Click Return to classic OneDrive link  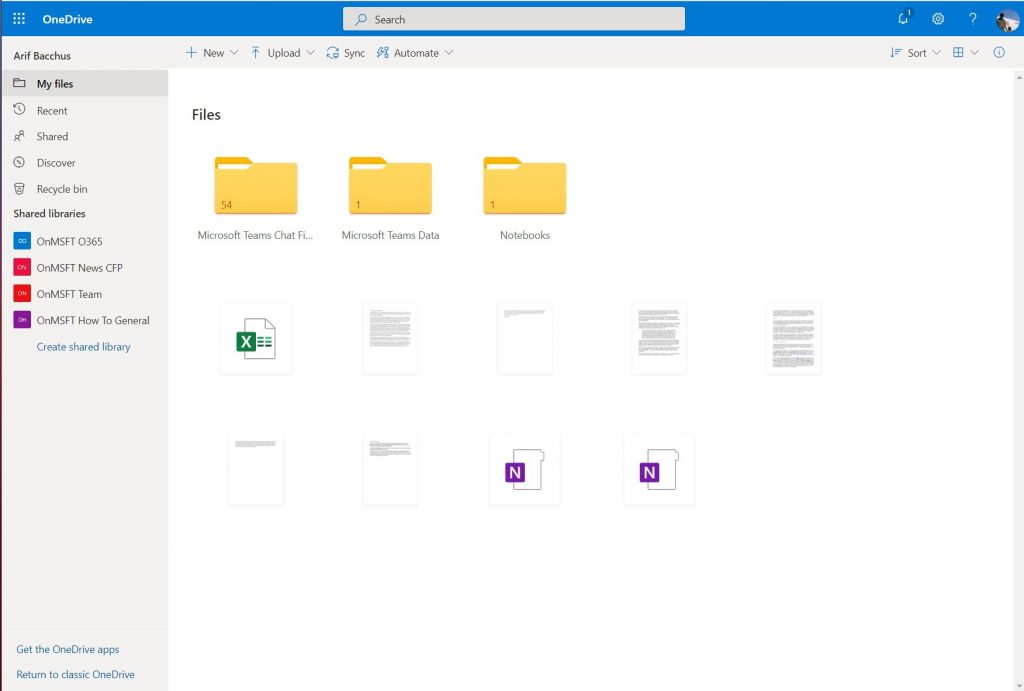76,674
